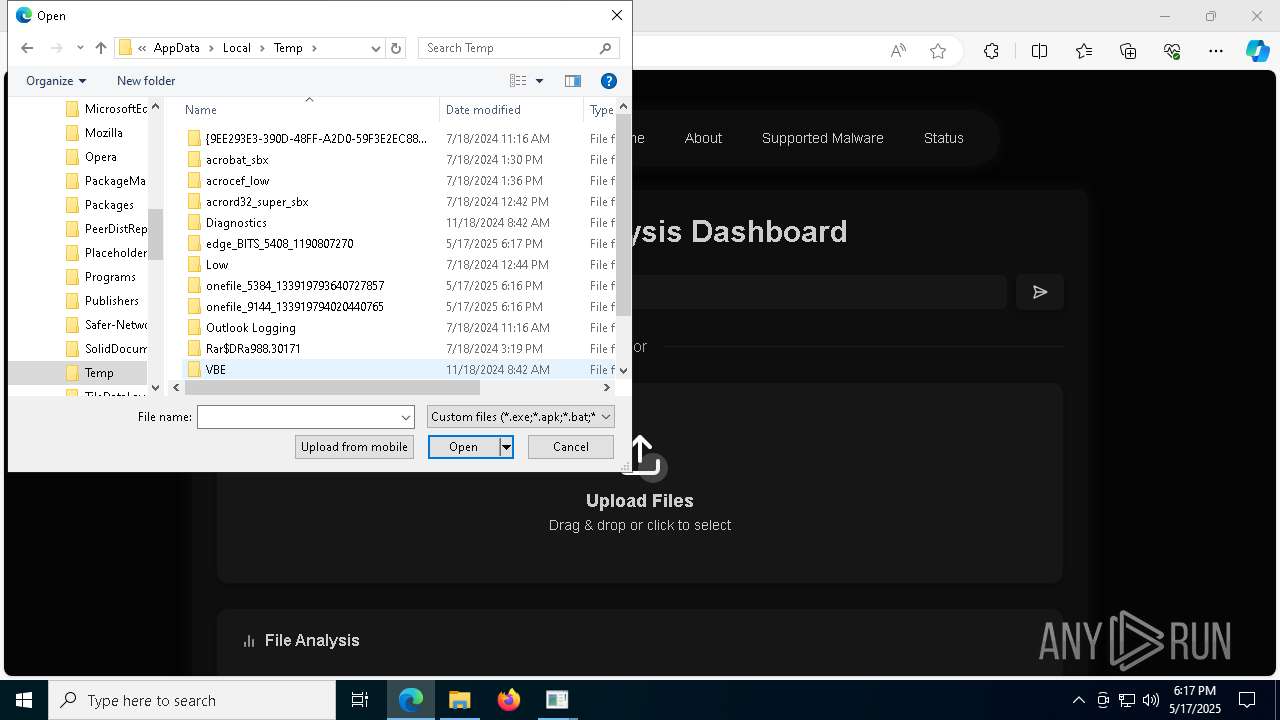Select the VBE folder

(x=216, y=370)
